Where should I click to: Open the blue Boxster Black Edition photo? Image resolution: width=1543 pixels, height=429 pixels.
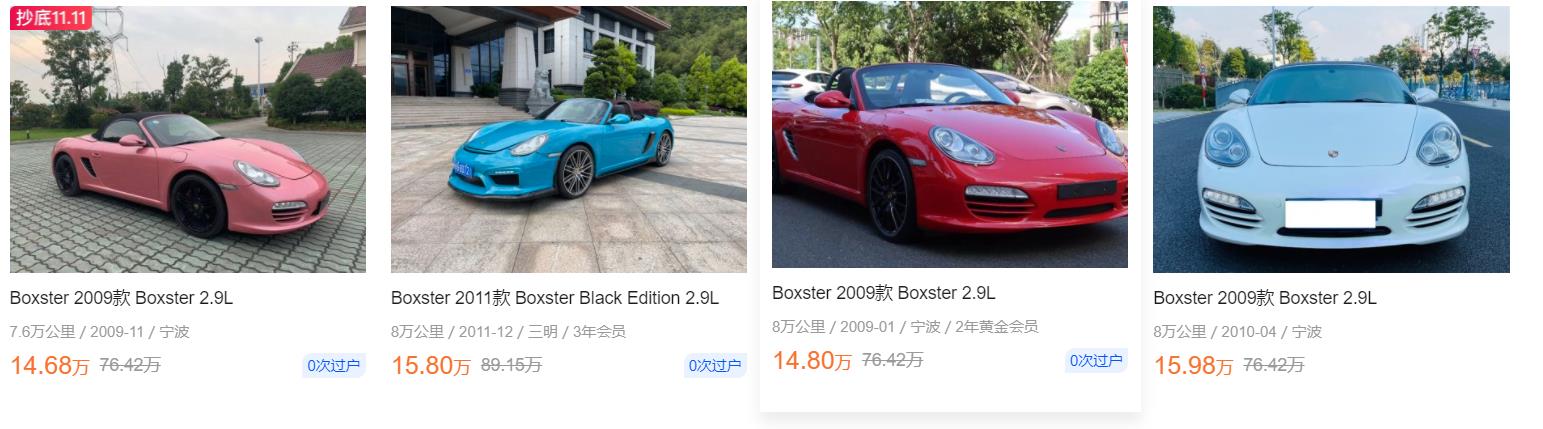pos(569,139)
